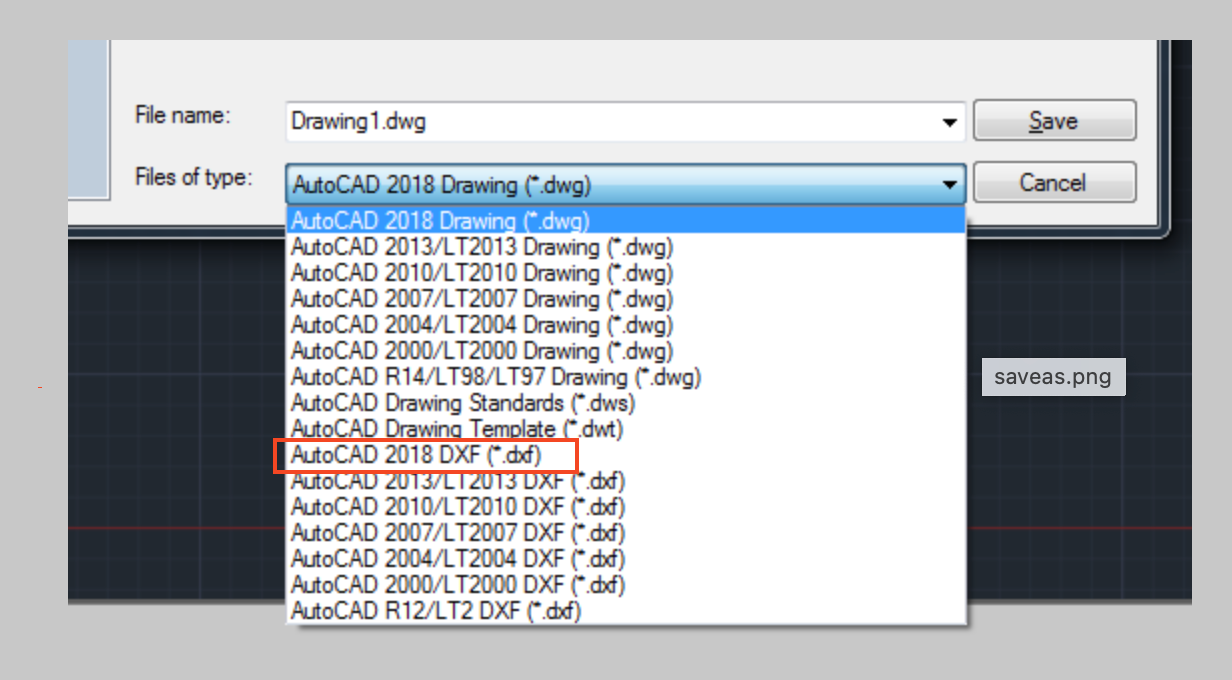
Task: Click the Save button
Action: pos(1054,121)
